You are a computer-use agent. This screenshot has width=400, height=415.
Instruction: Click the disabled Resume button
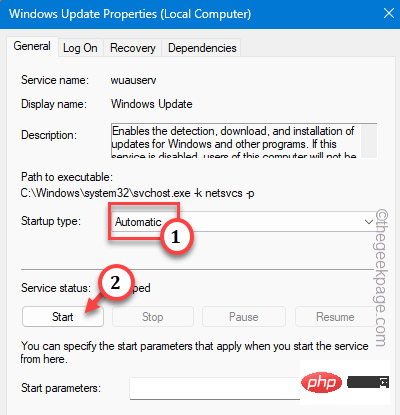pos(335,316)
